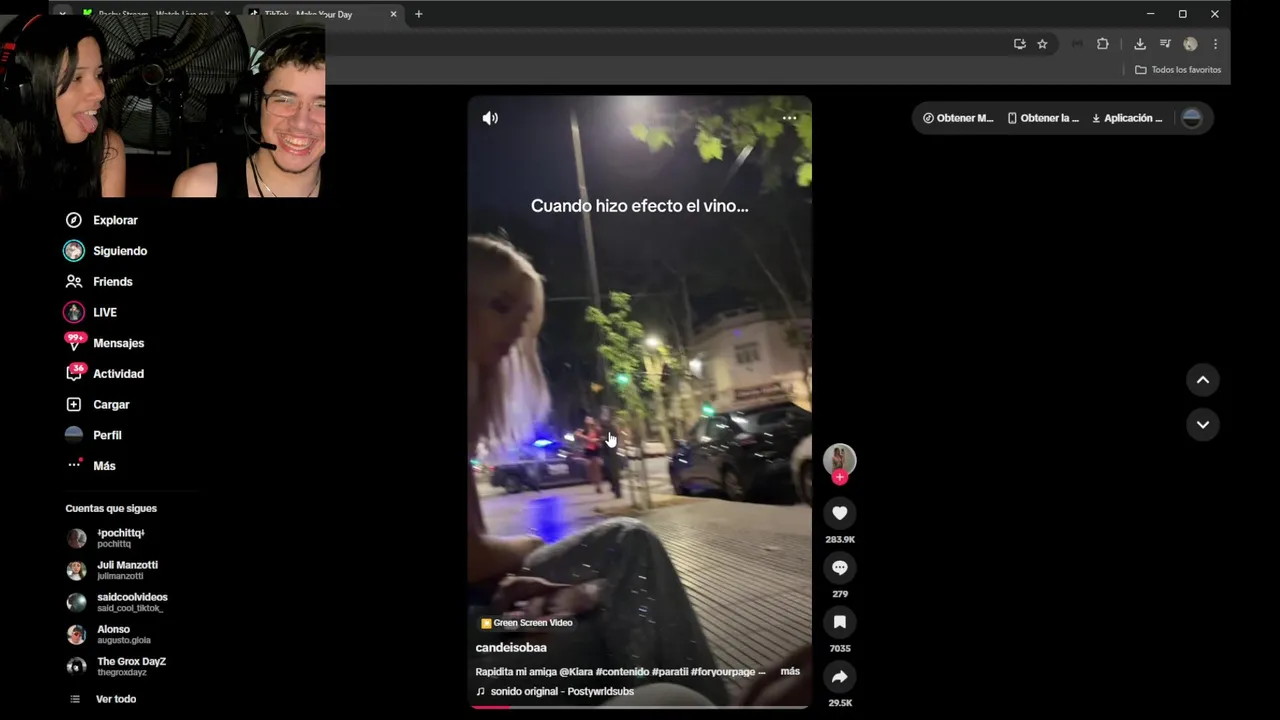Open the Chrome media control icon
Screen dimensions: 1280x720
(1165, 44)
